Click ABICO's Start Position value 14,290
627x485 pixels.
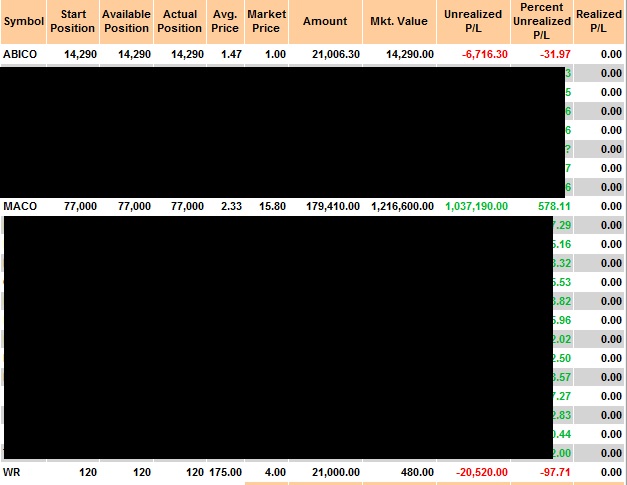80,54
